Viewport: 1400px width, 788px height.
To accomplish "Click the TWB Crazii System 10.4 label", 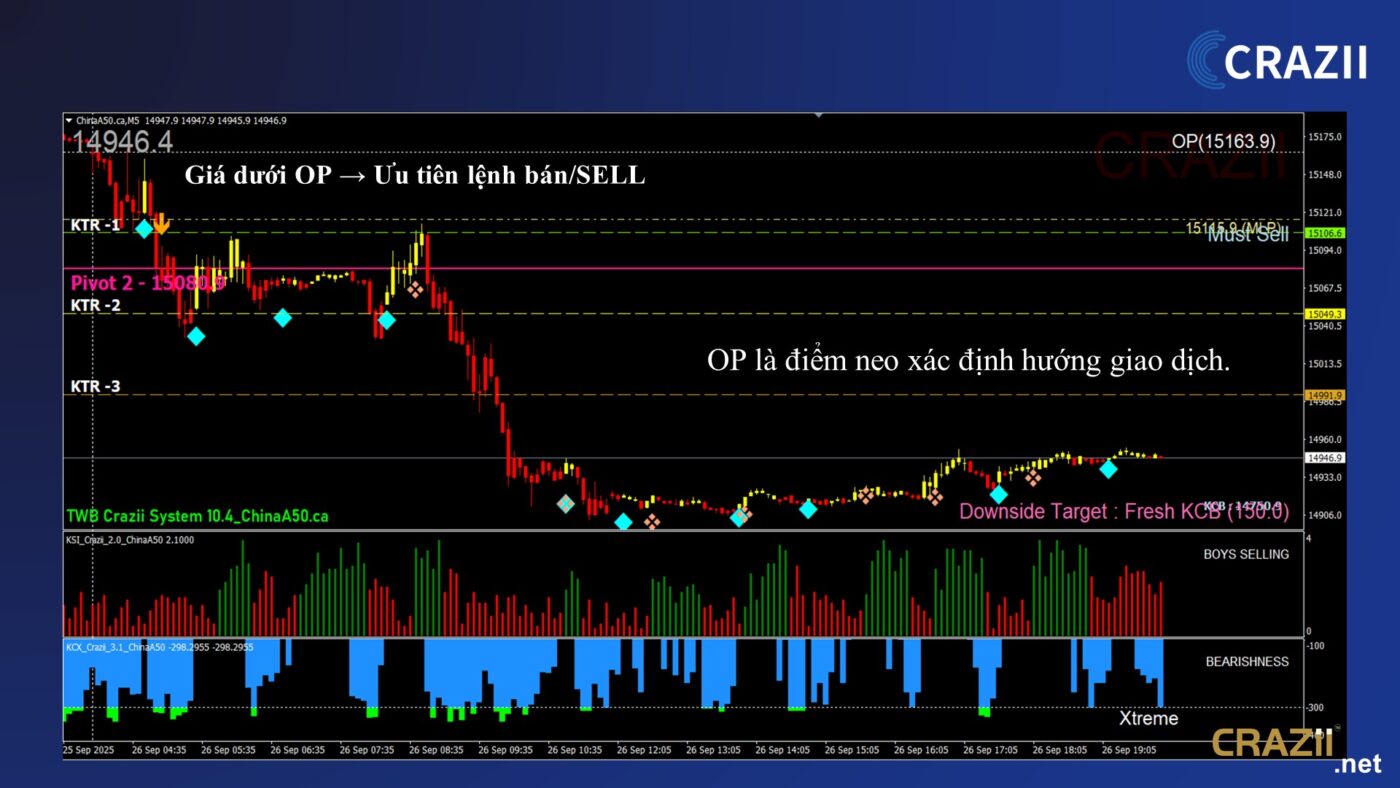I will pyautogui.click(x=197, y=517).
